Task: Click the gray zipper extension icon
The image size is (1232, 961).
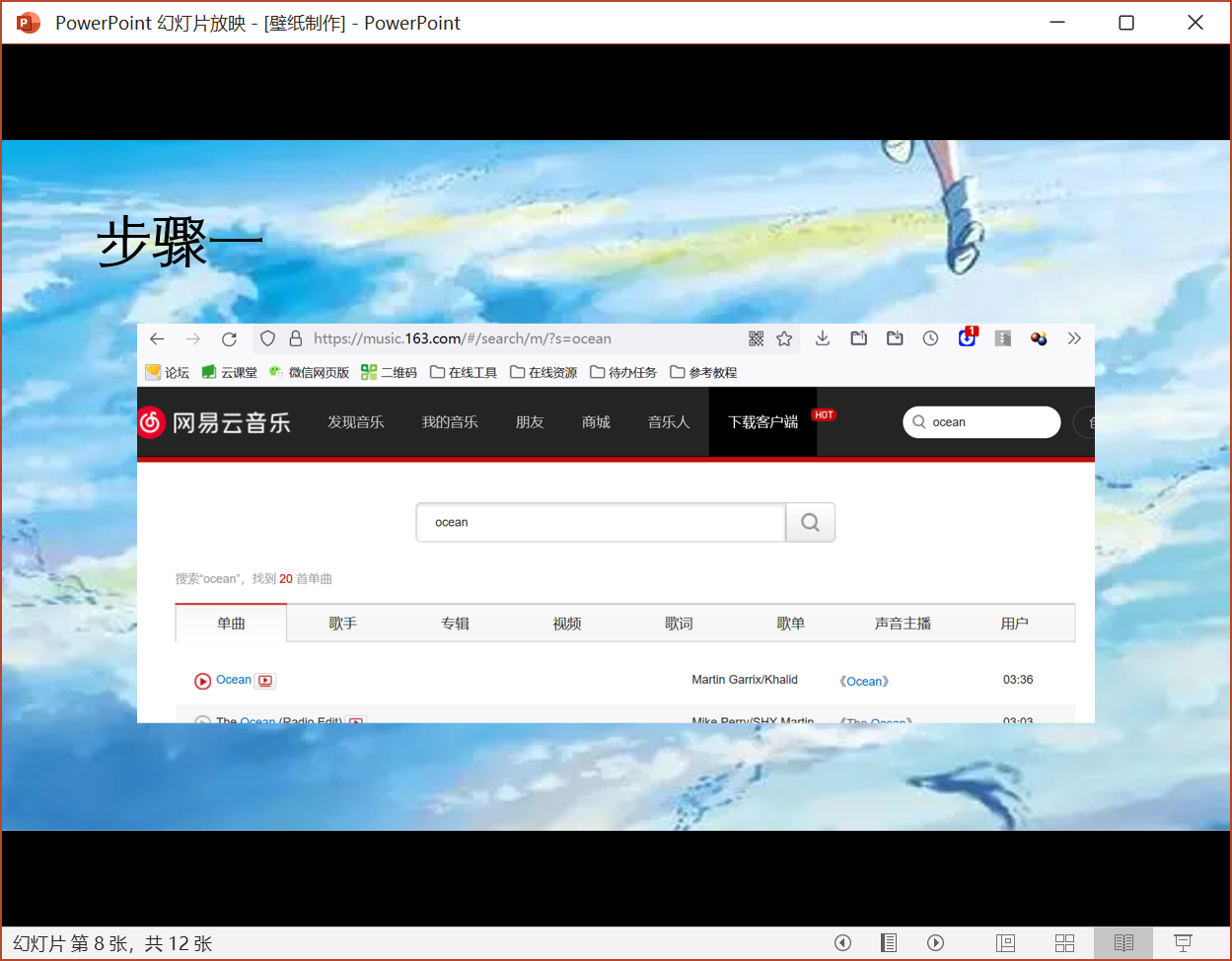Action: [1003, 338]
